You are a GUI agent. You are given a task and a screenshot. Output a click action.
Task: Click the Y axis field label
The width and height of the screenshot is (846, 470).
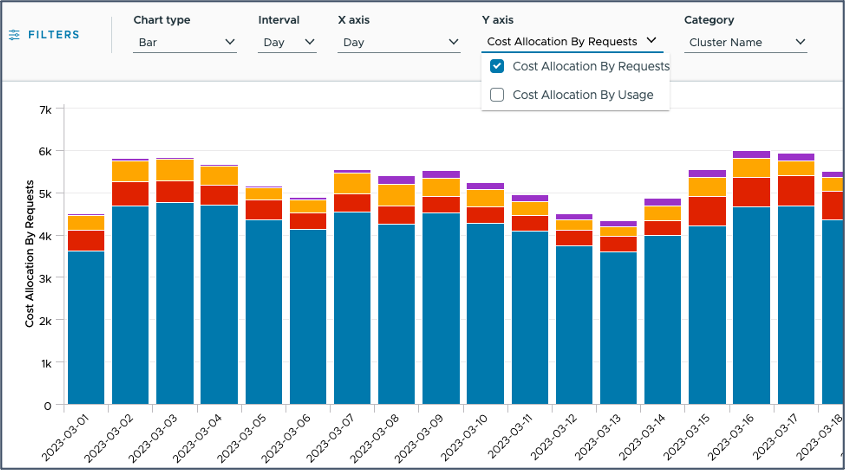pyautogui.click(x=497, y=20)
